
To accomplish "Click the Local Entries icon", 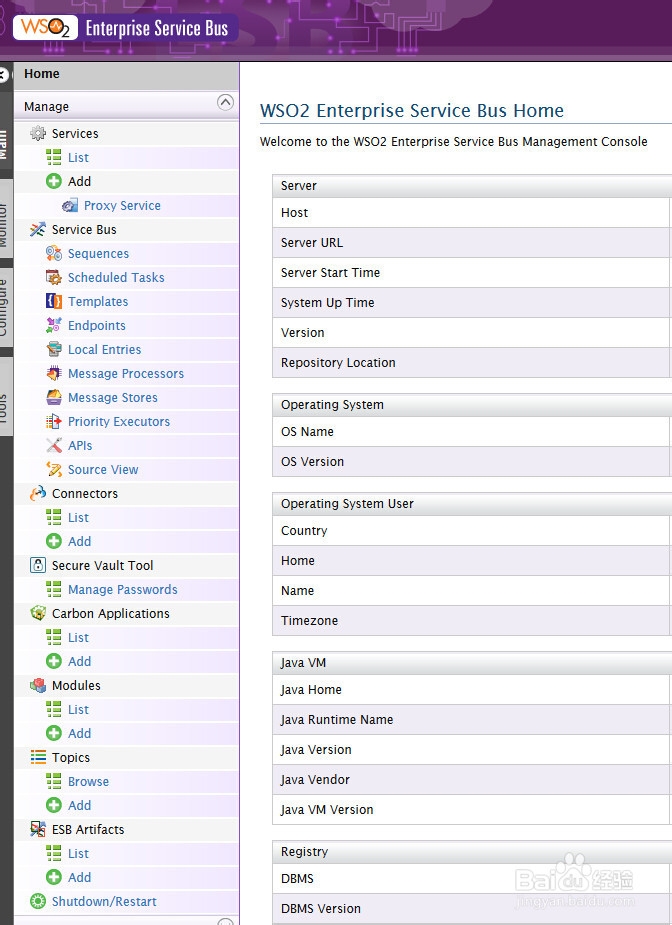I will [x=54, y=349].
